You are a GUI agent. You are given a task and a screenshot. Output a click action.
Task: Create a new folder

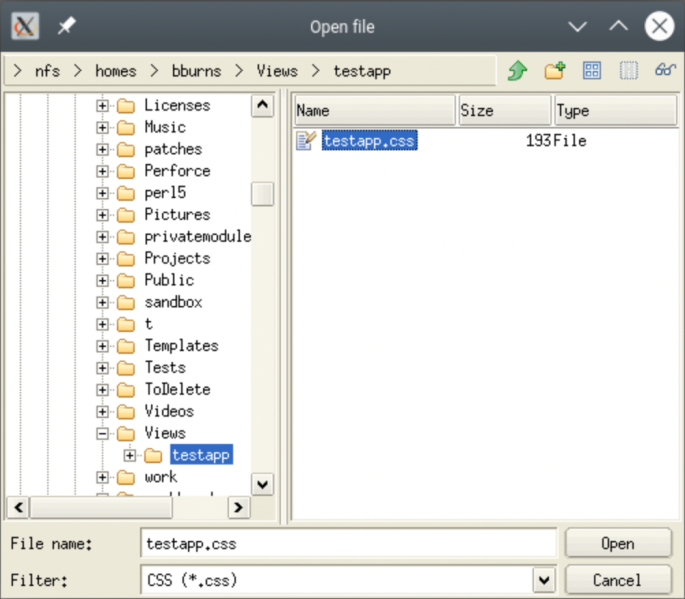[x=555, y=71]
